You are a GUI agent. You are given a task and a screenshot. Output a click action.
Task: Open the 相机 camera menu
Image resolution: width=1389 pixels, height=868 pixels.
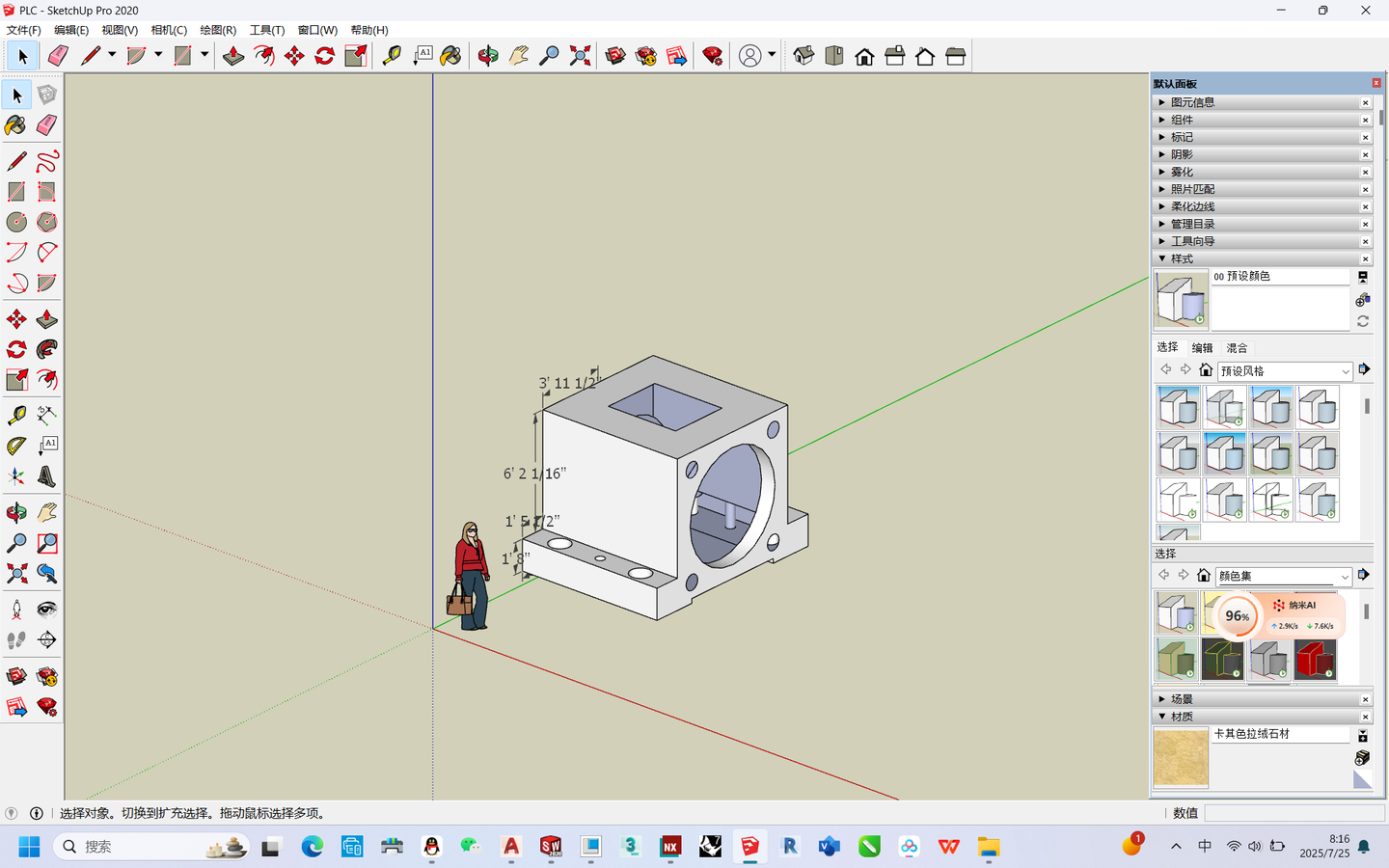168,30
